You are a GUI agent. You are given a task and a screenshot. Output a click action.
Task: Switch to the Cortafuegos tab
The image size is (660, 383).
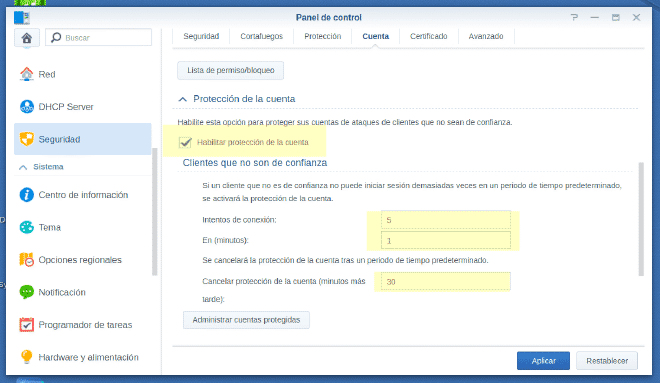click(x=261, y=36)
